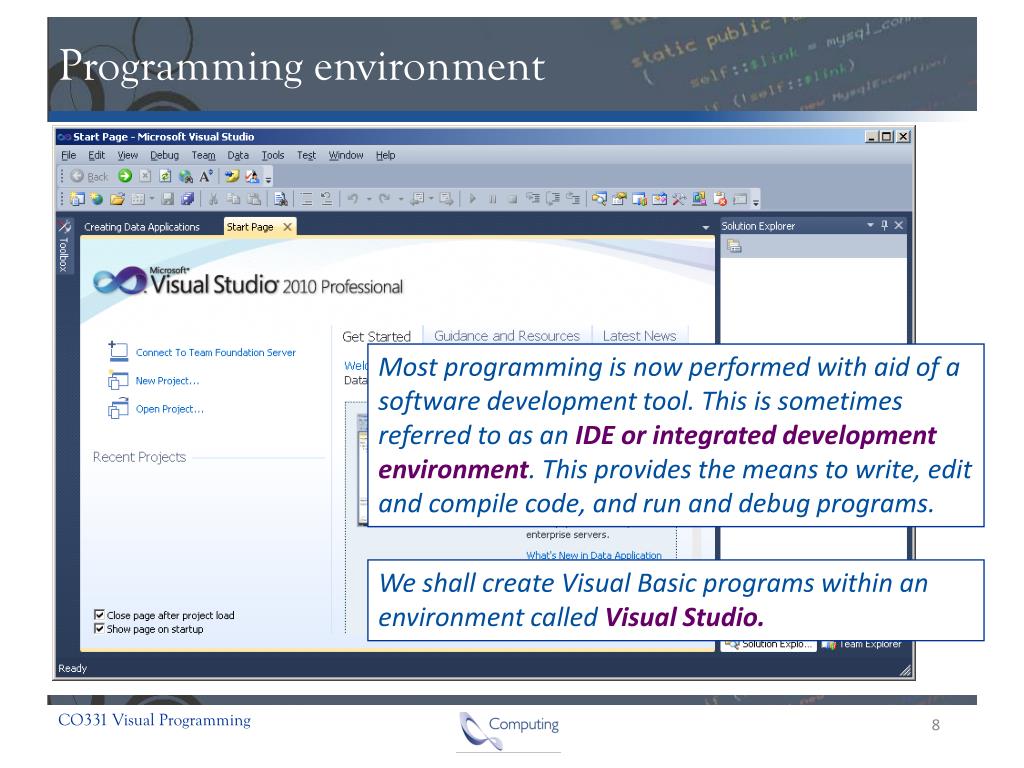Click the Break All pause icon
Screen dimensions: 1024x768
point(493,199)
